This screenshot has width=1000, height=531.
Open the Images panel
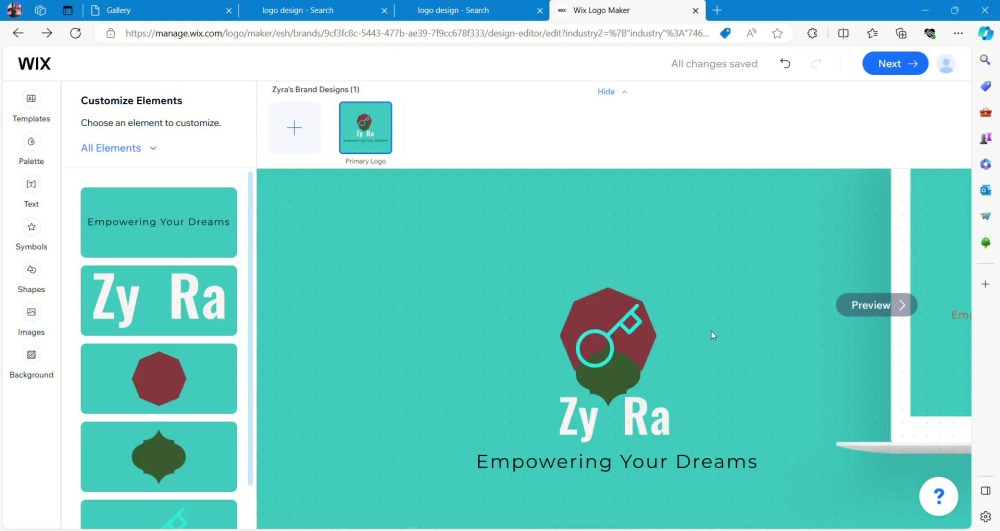click(31, 320)
